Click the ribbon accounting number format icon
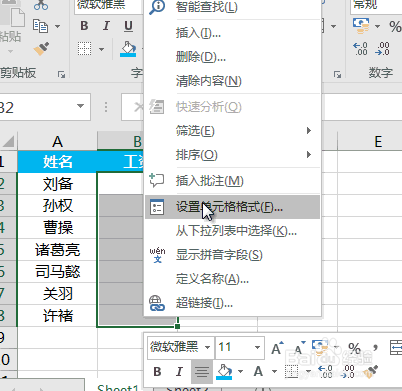This screenshot has width=402, height=391. [x=361, y=26]
